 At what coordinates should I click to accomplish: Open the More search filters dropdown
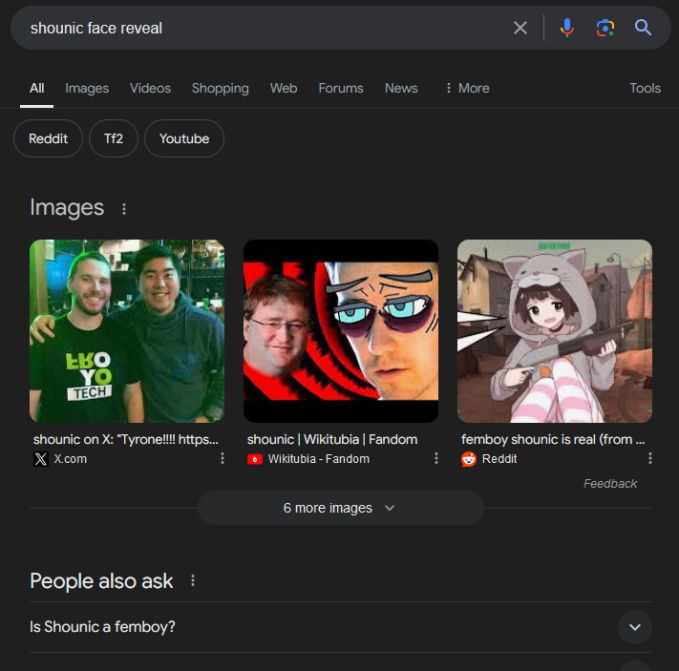(x=466, y=88)
